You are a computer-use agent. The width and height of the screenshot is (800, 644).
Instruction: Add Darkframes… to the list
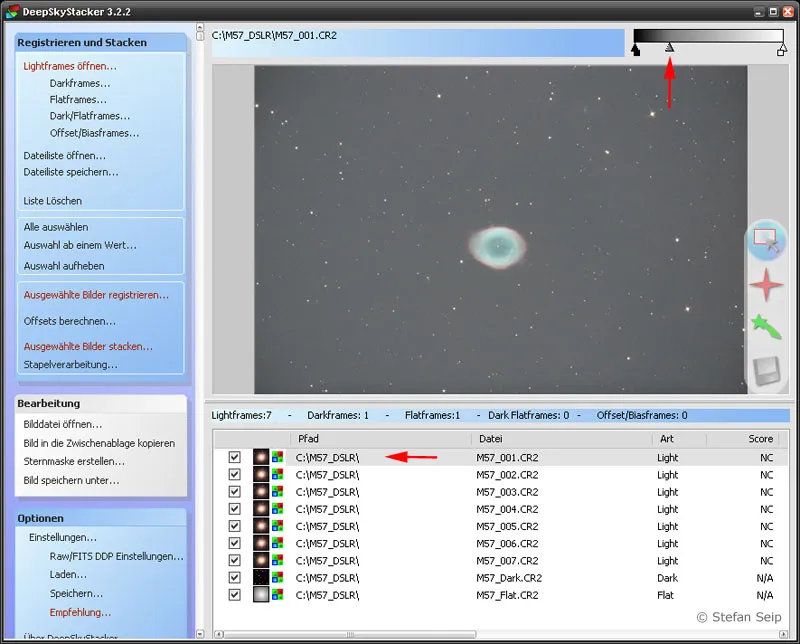click(80, 83)
